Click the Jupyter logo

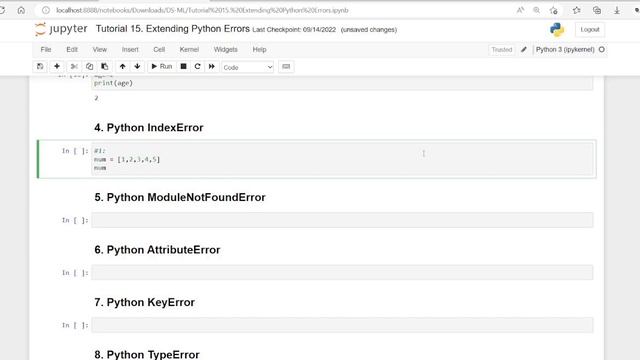click(61, 29)
